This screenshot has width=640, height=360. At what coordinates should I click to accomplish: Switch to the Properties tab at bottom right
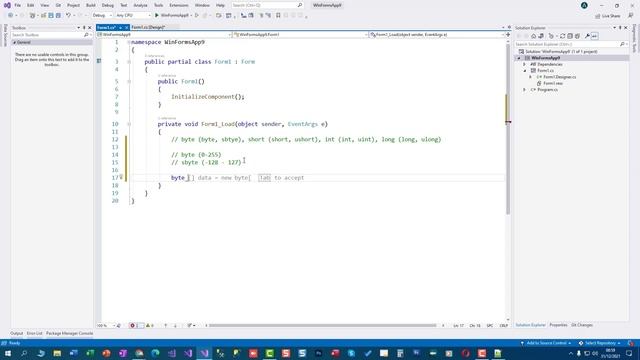pos(558,325)
